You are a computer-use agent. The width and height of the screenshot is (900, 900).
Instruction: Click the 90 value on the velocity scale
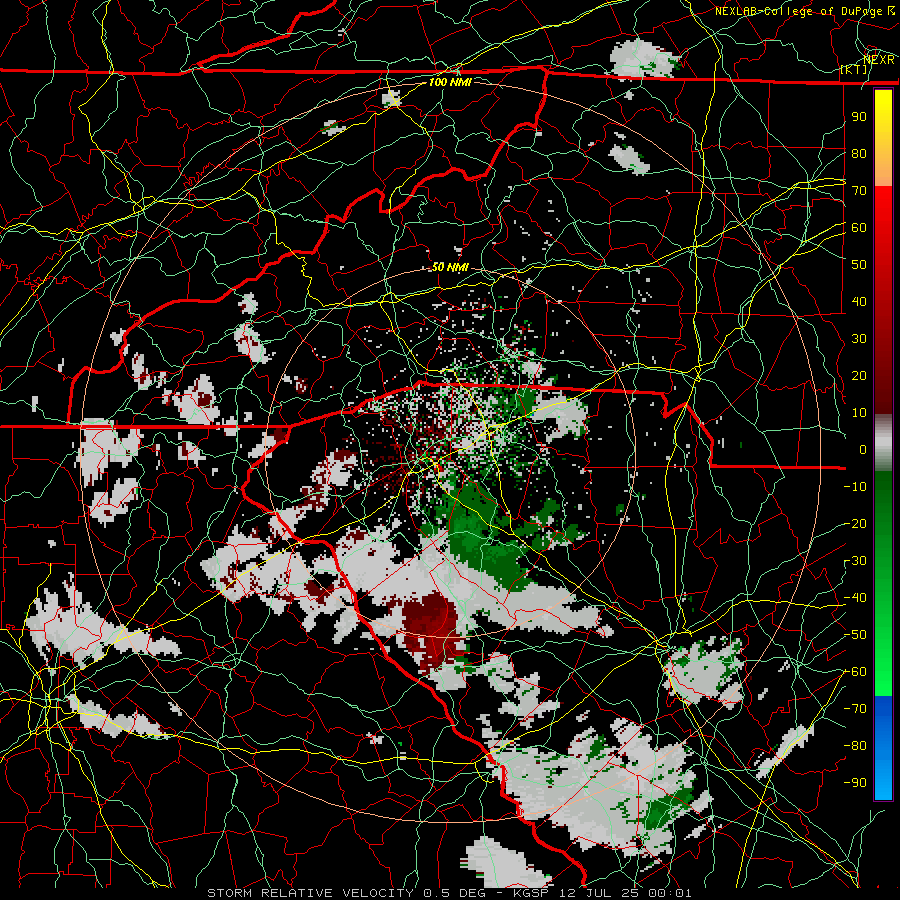coord(859,117)
